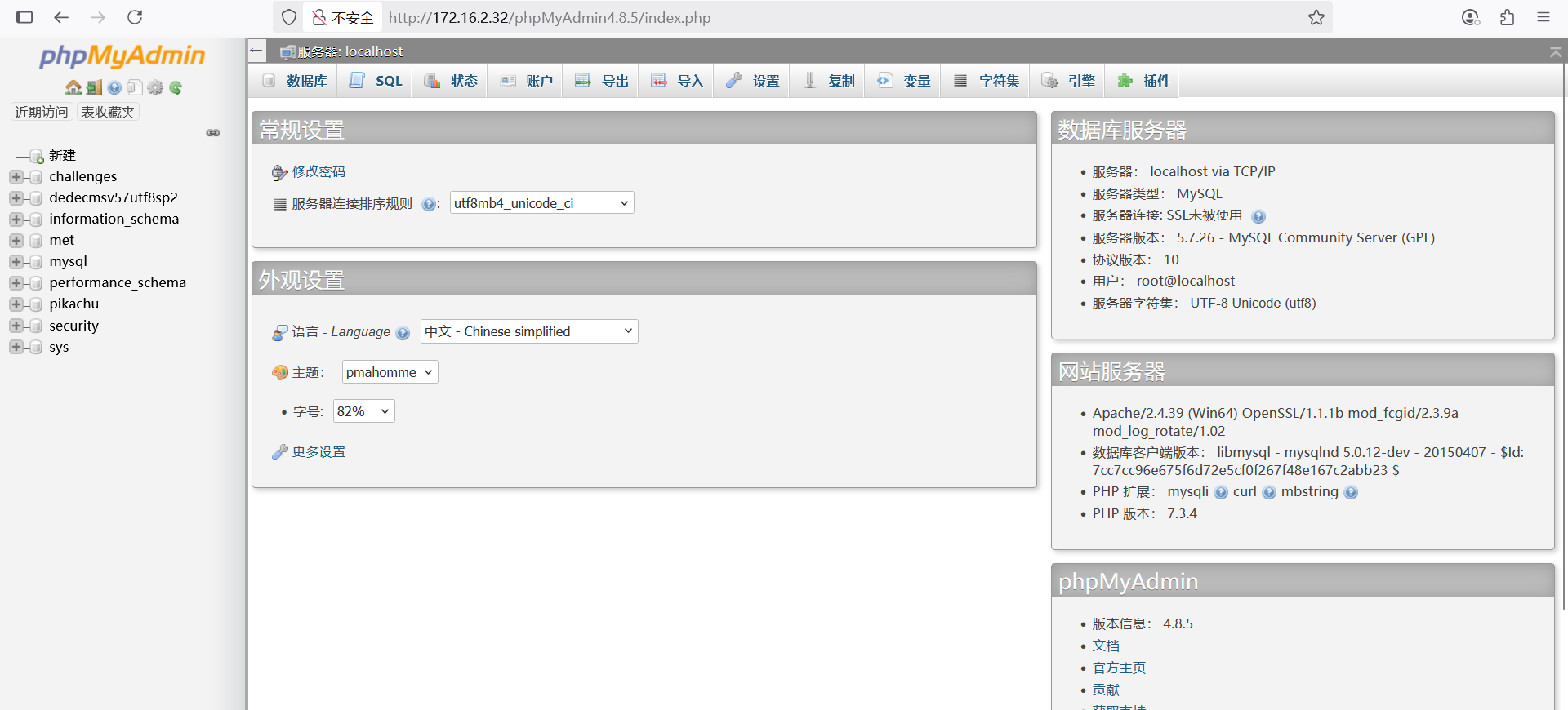Reload navigation panel with green refresh icon
Screen dimensions: 1568x710
[176, 87]
